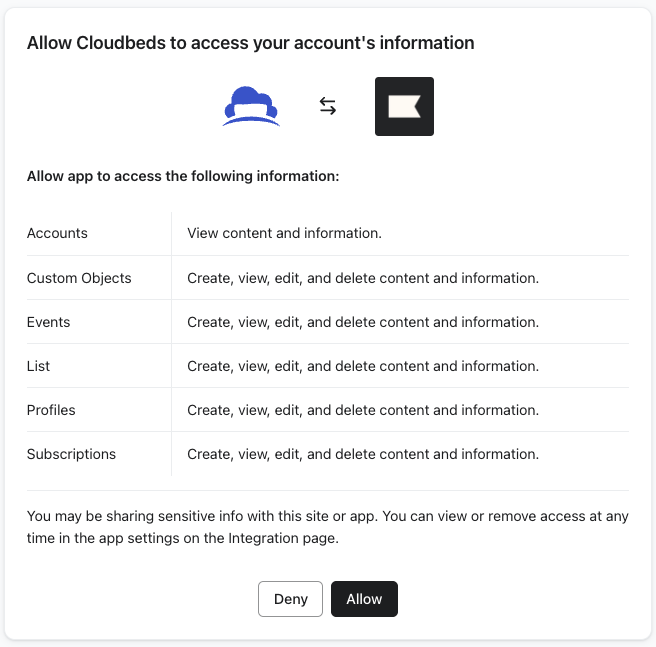The image size is (656, 647).
Task: Click the Subscriptions permission row label
Action: [x=71, y=454]
